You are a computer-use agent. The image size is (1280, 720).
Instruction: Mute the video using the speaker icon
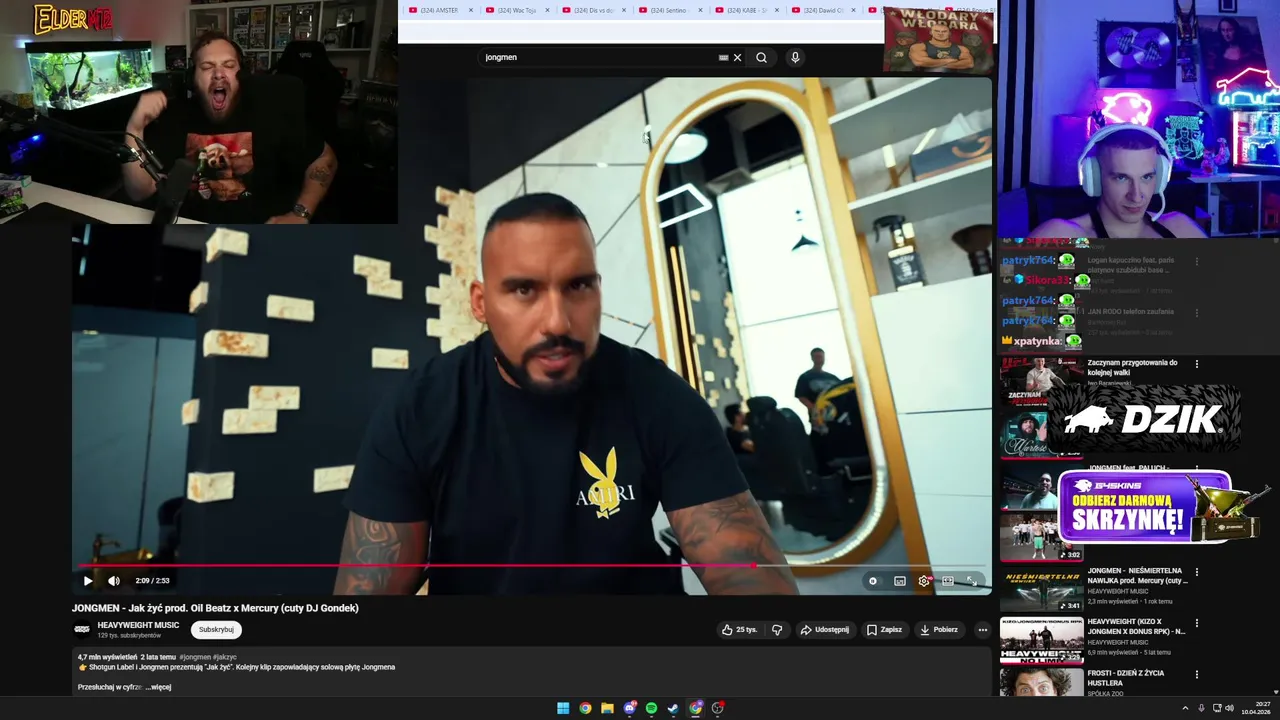(x=114, y=581)
